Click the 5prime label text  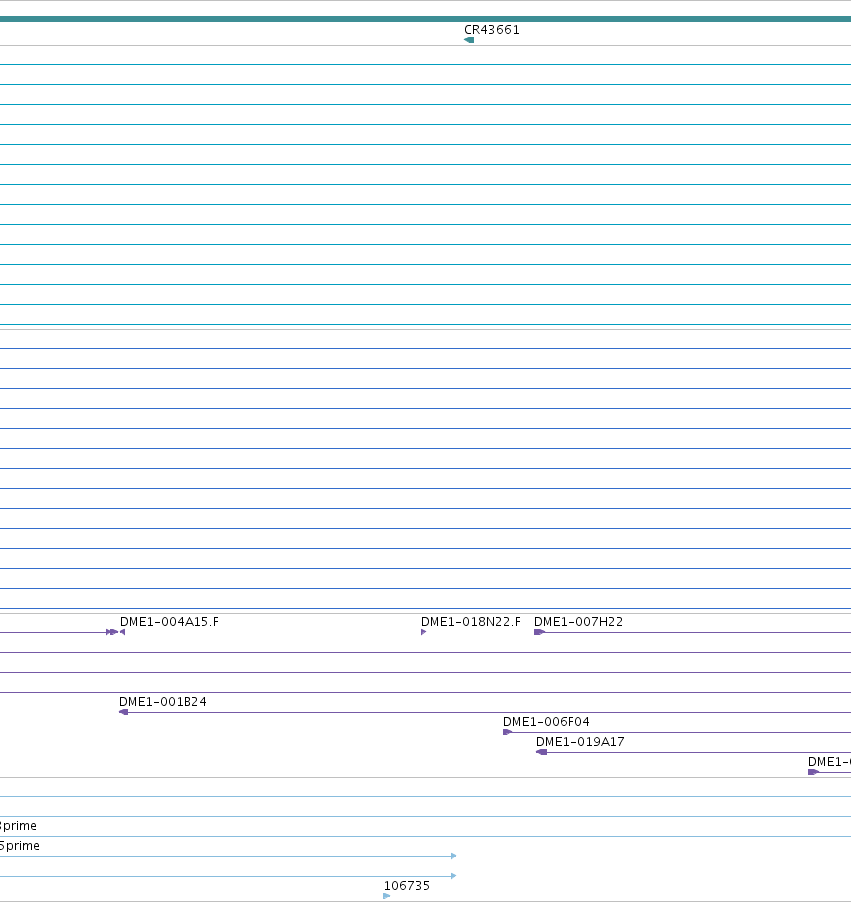(20, 846)
